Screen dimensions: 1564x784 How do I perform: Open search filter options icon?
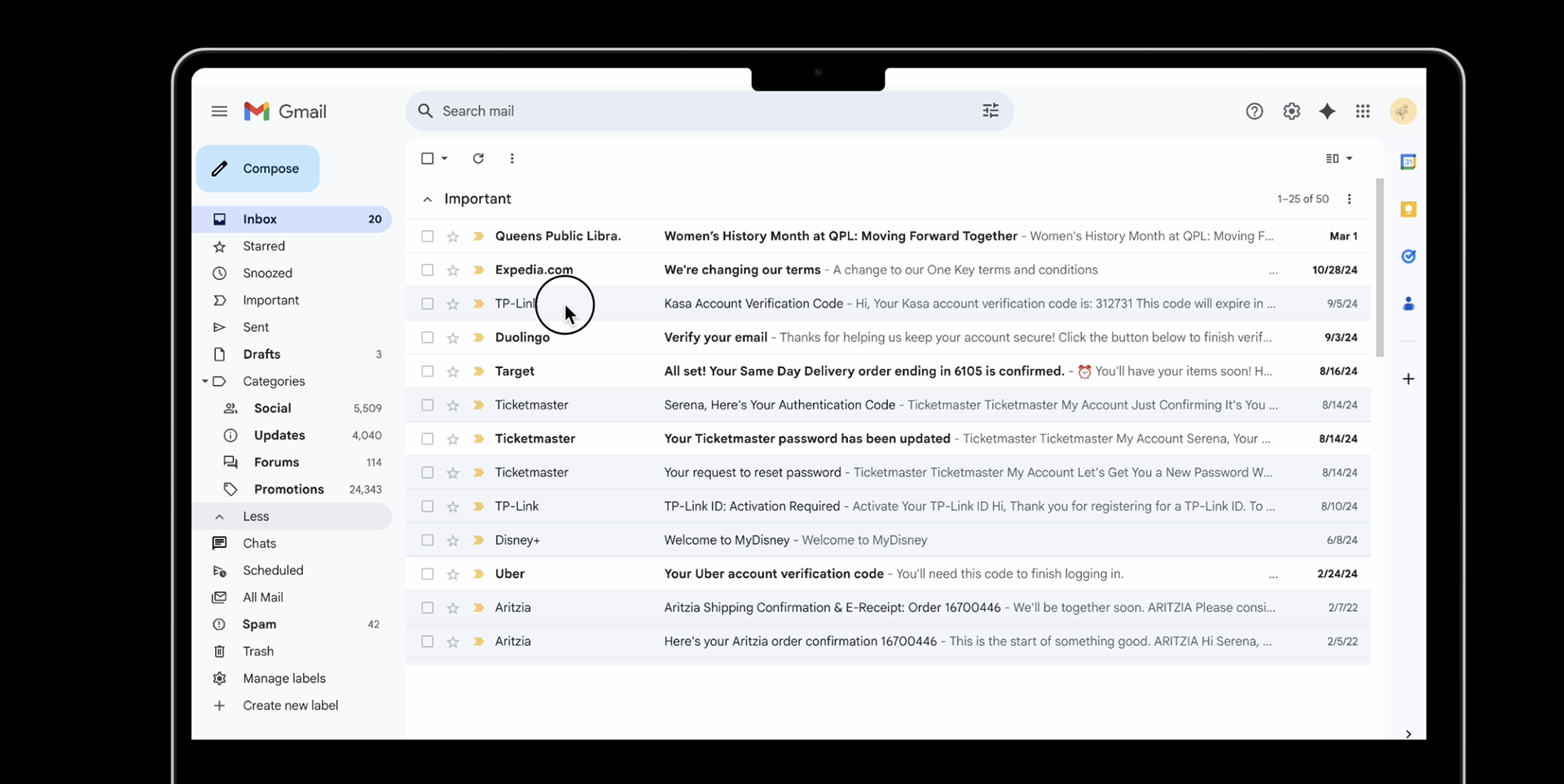991,111
